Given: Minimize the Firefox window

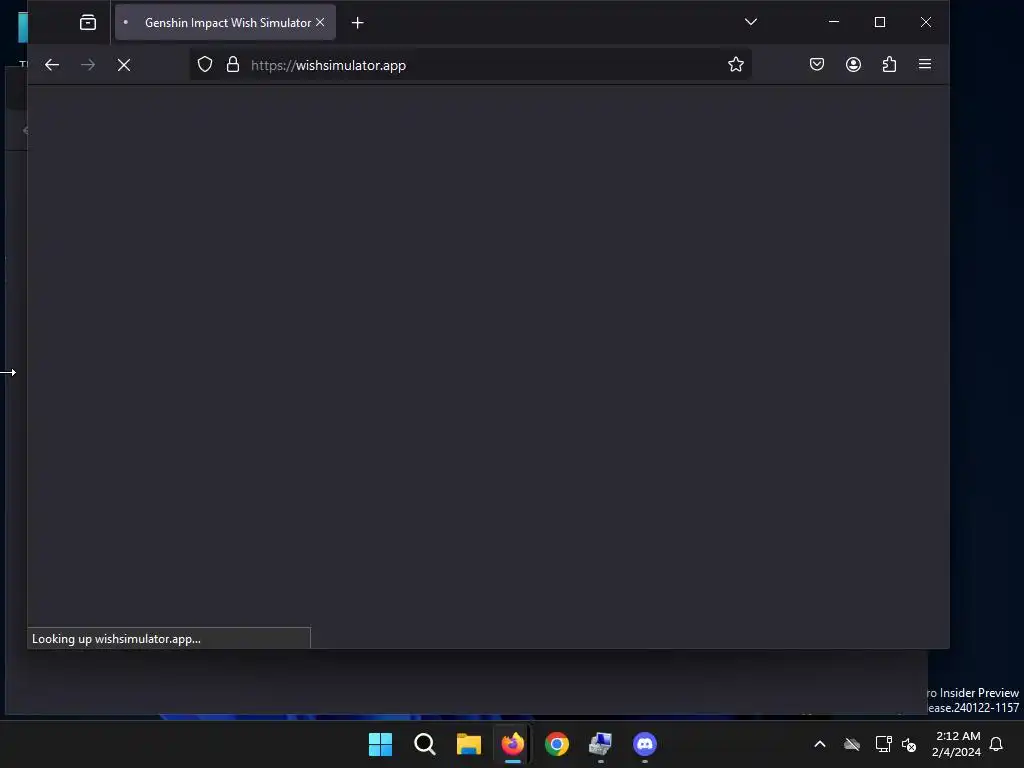Looking at the screenshot, I should [x=834, y=22].
